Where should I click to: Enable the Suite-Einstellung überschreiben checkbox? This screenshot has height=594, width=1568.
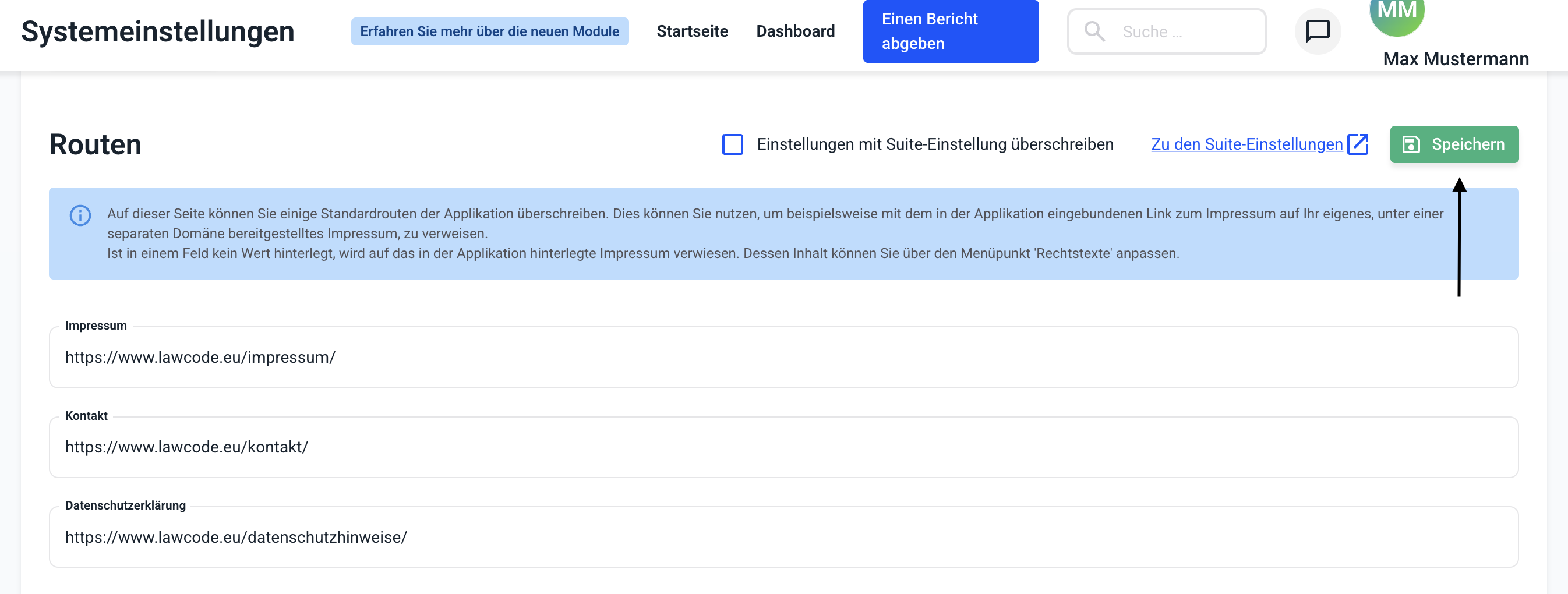tap(732, 144)
